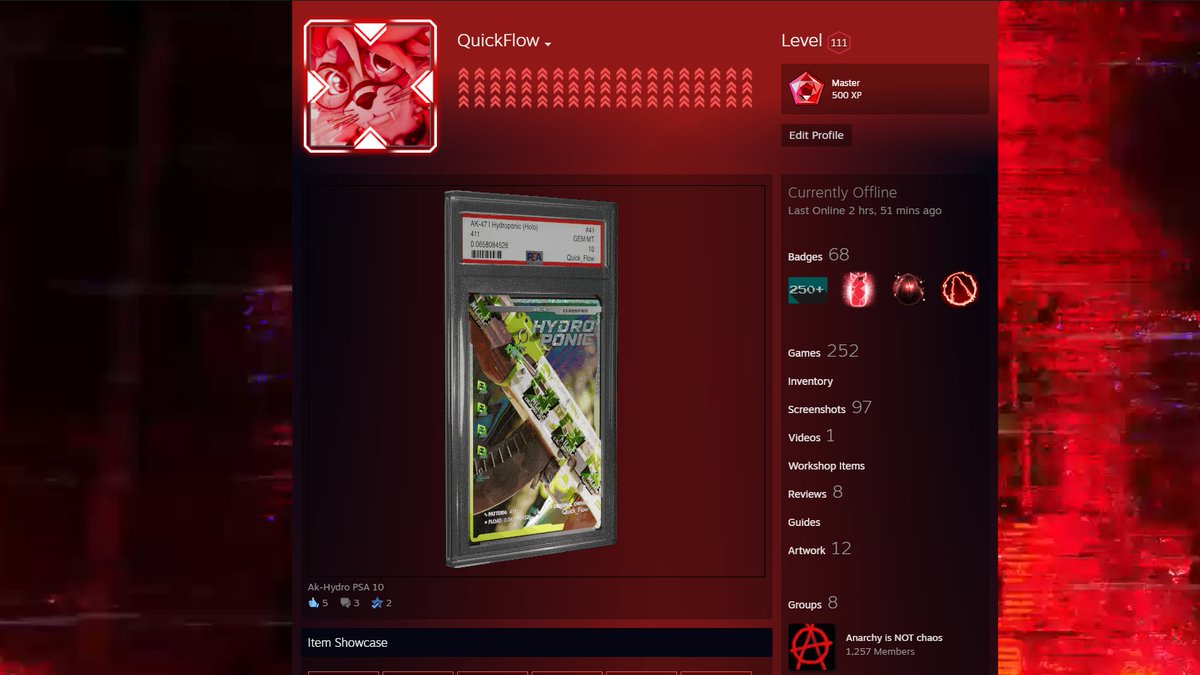Open the Workshop Items link
This screenshot has height=675, width=1200.
pos(826,466)
